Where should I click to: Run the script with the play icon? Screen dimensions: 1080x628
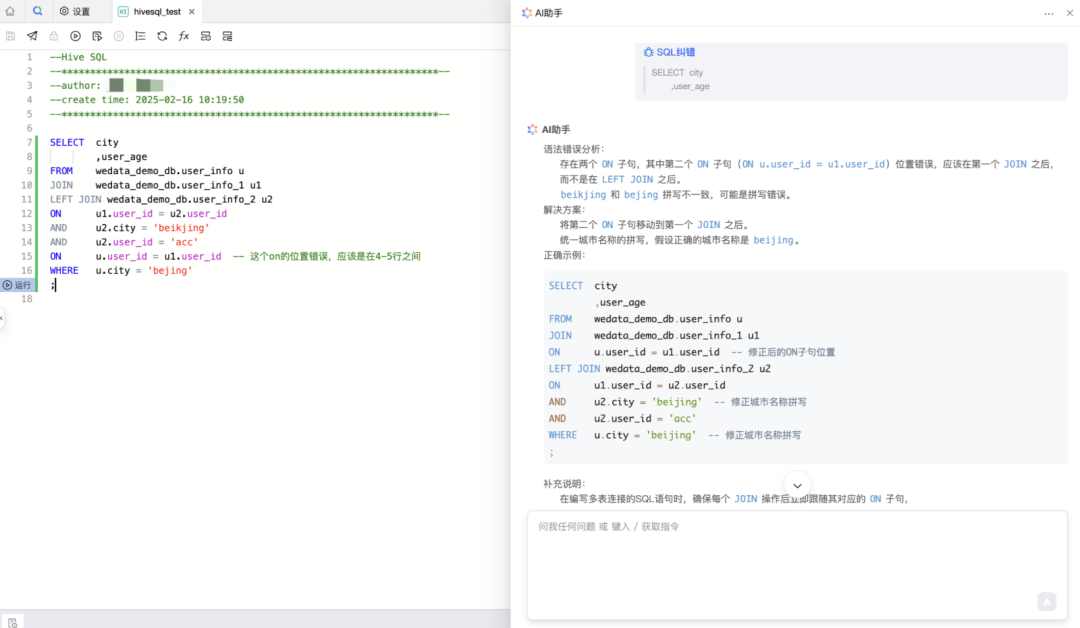[x=75, y=36]
